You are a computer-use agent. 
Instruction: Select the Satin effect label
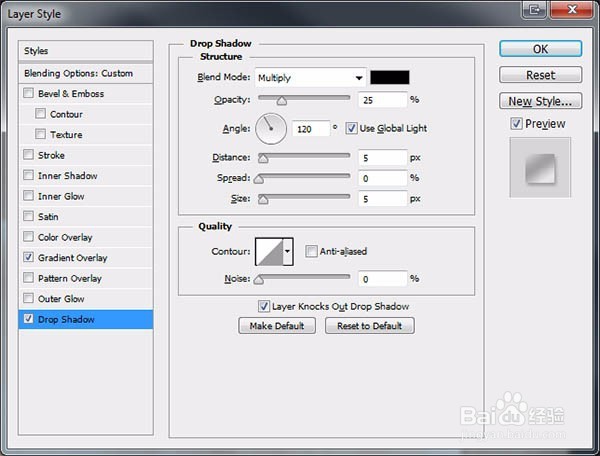(48, 217)
